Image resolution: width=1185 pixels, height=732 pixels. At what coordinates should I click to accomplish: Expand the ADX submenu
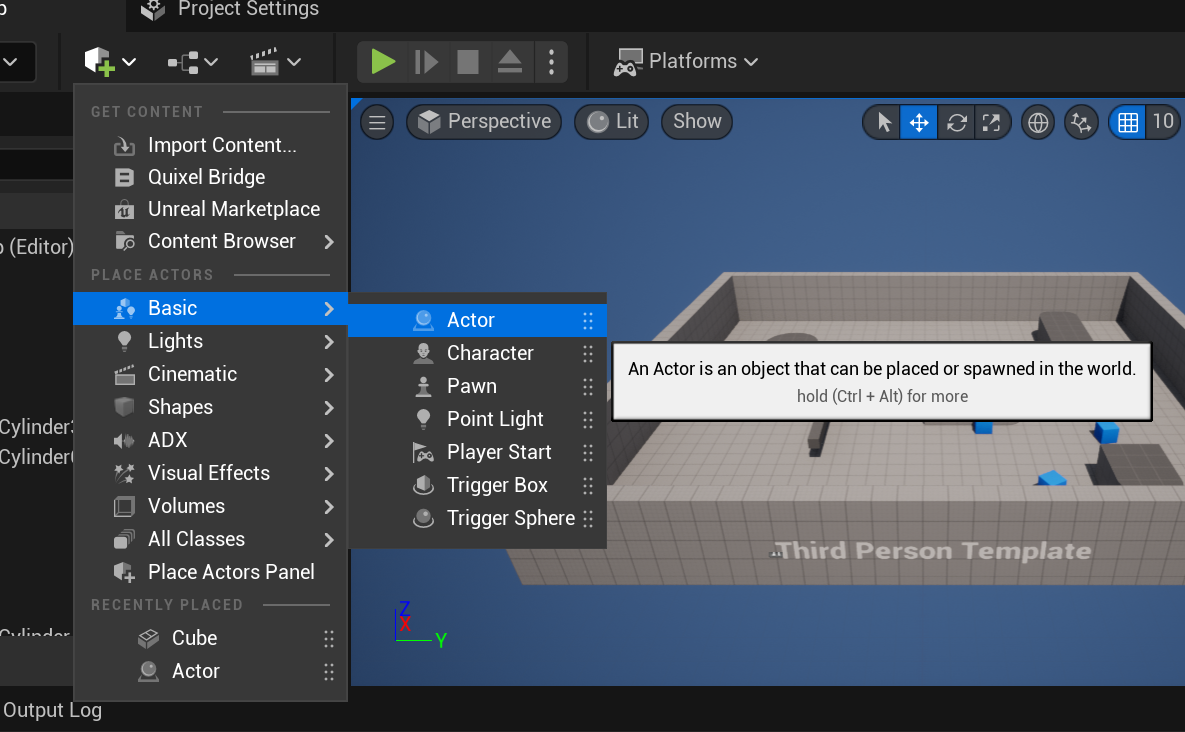[x=210, y=440]
